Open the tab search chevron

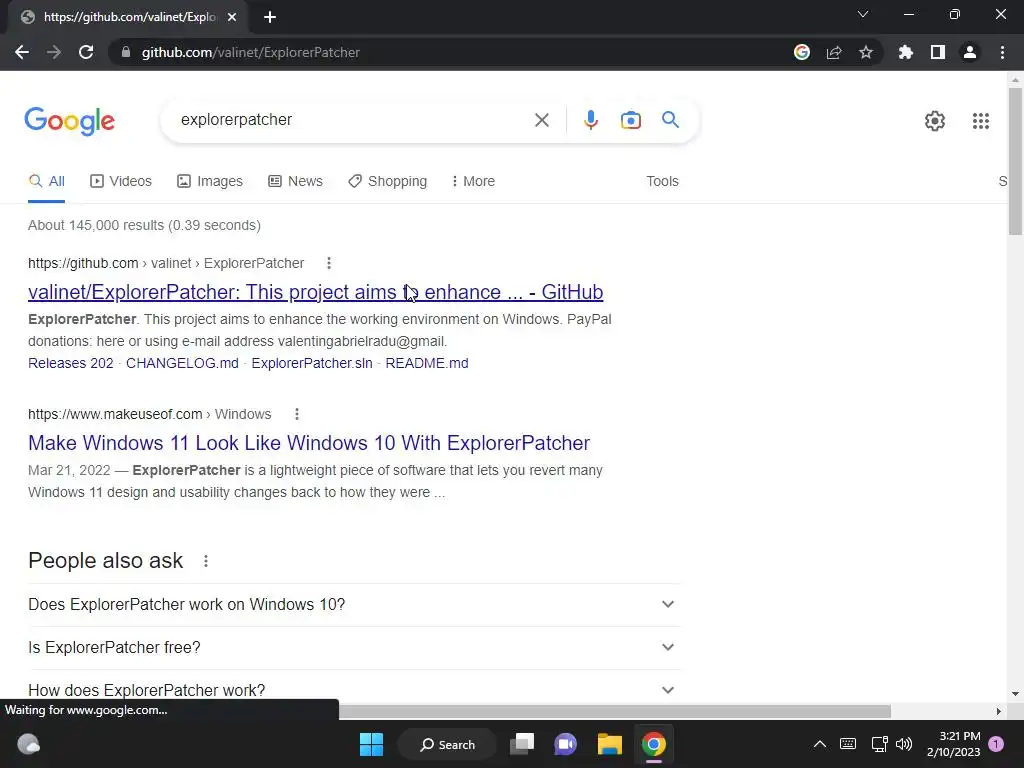pyautogui.click(x=863, y=14)
